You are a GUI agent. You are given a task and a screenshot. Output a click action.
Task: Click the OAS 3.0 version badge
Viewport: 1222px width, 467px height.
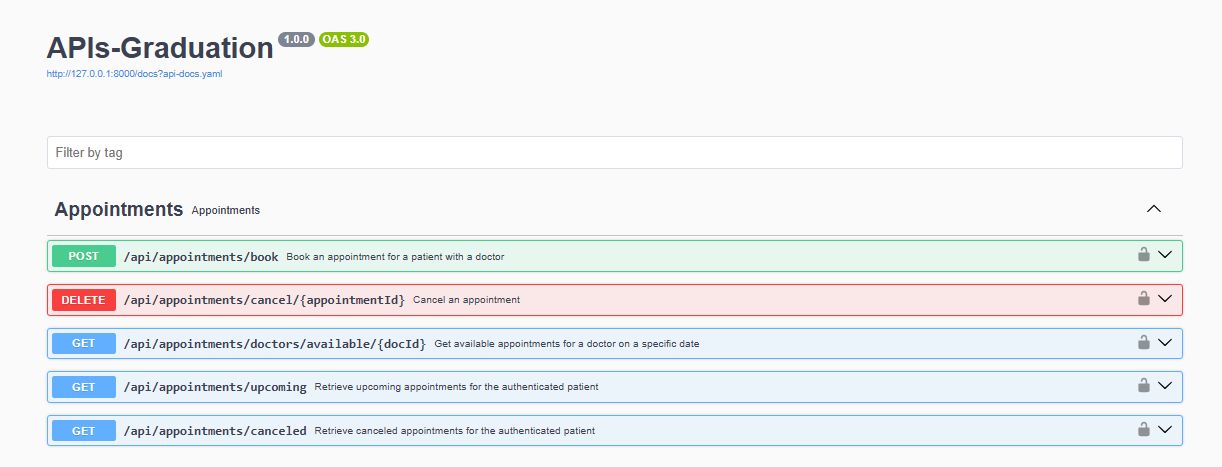tap(344, 39)
